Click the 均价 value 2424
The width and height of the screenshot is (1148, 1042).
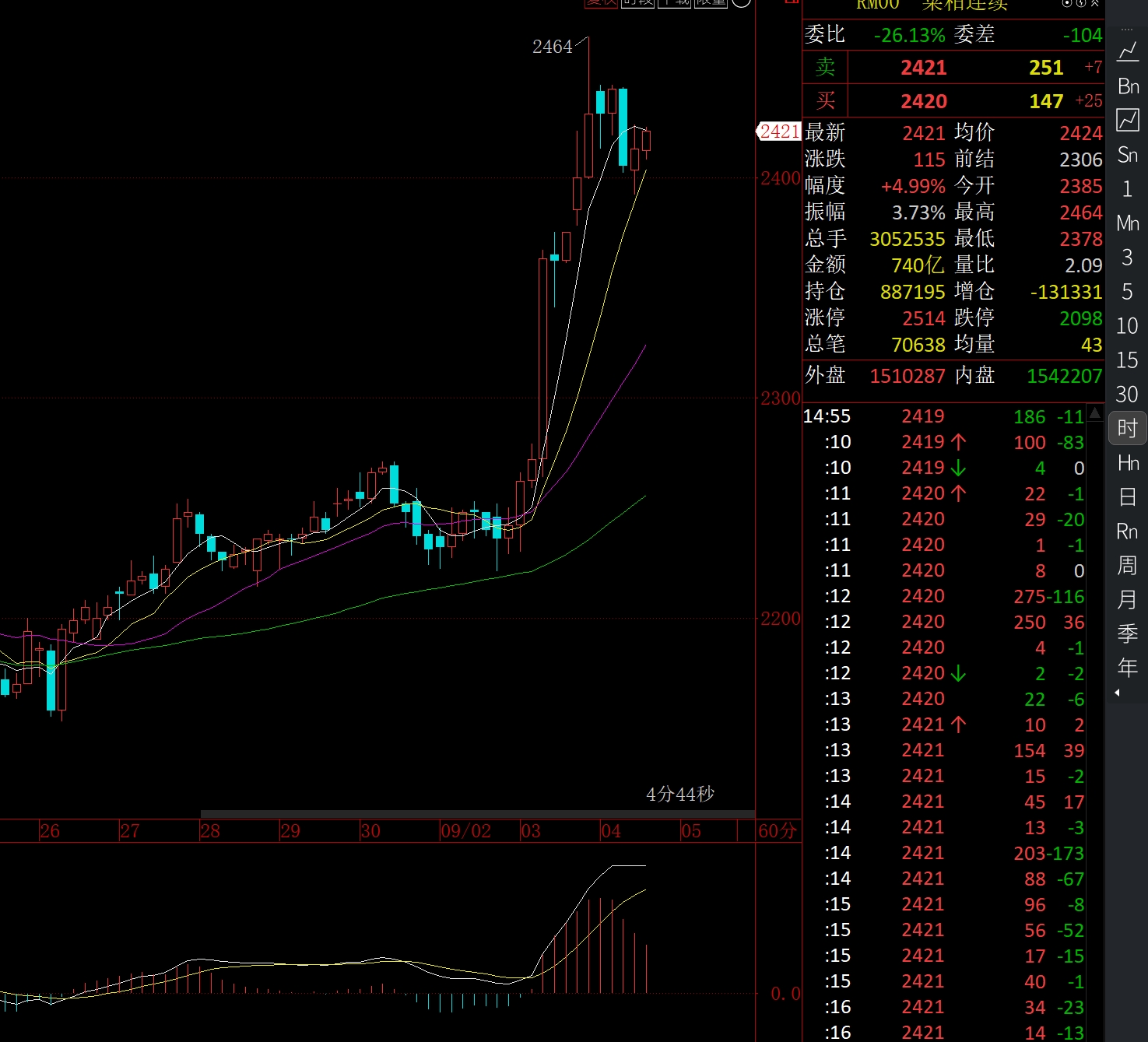pos(1081,134)
